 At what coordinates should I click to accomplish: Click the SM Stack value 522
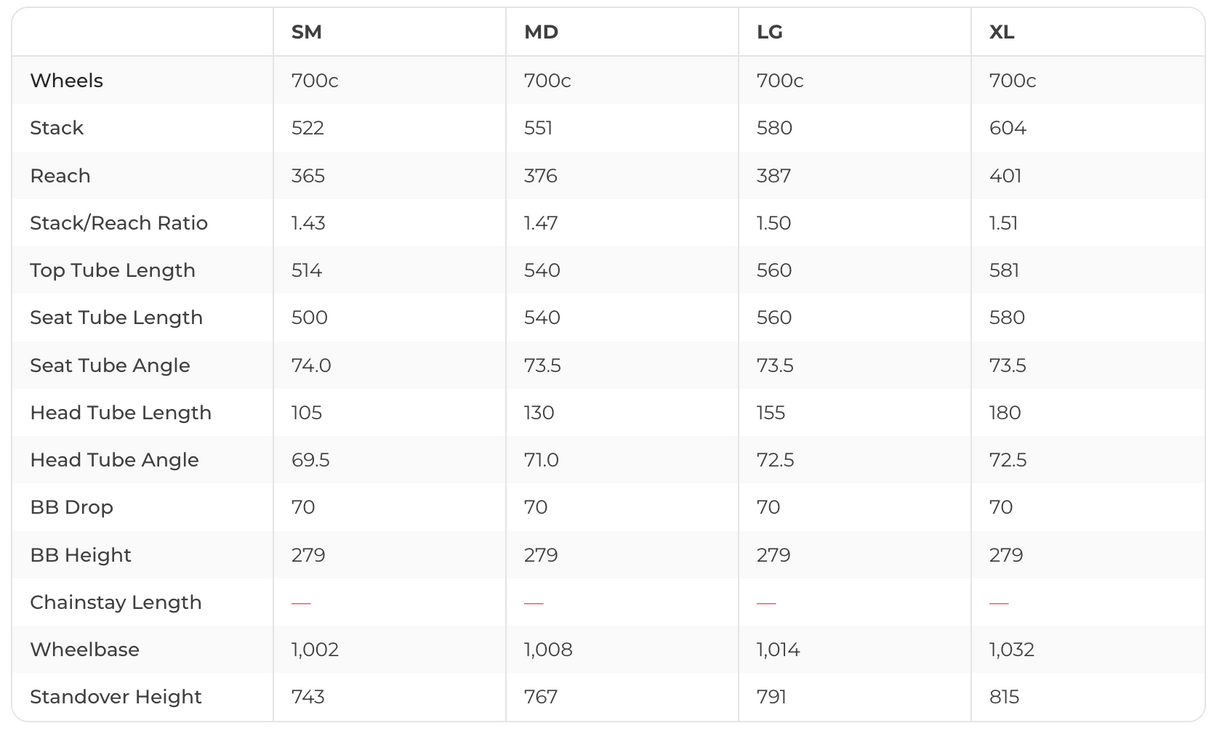point(307,128)
